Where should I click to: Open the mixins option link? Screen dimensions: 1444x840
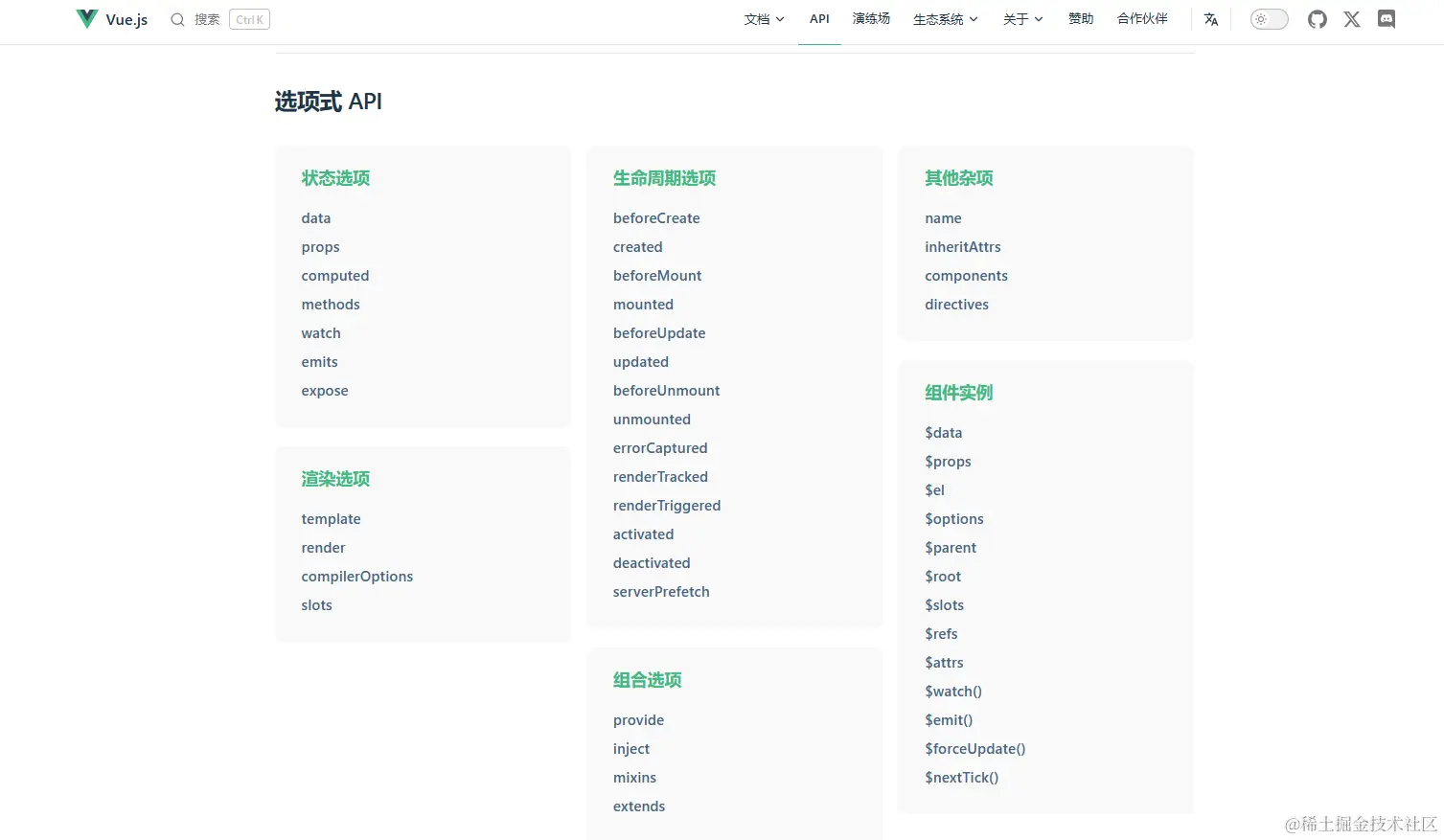[634, 778]
